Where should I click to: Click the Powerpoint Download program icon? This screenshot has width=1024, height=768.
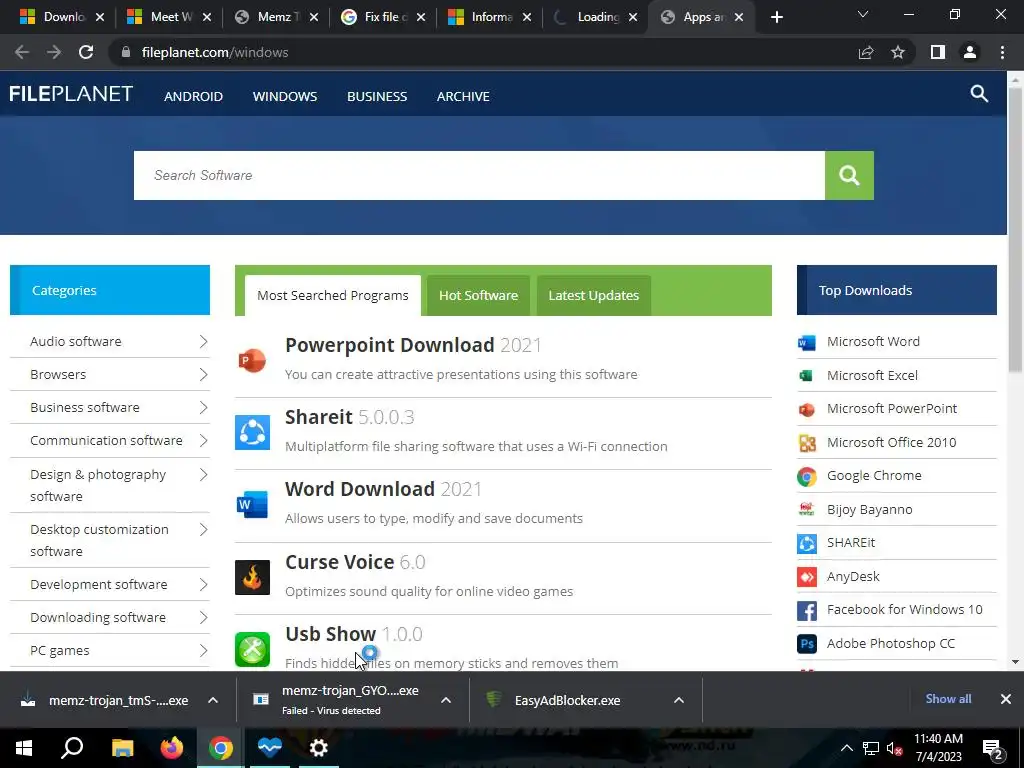click(252, 360)
